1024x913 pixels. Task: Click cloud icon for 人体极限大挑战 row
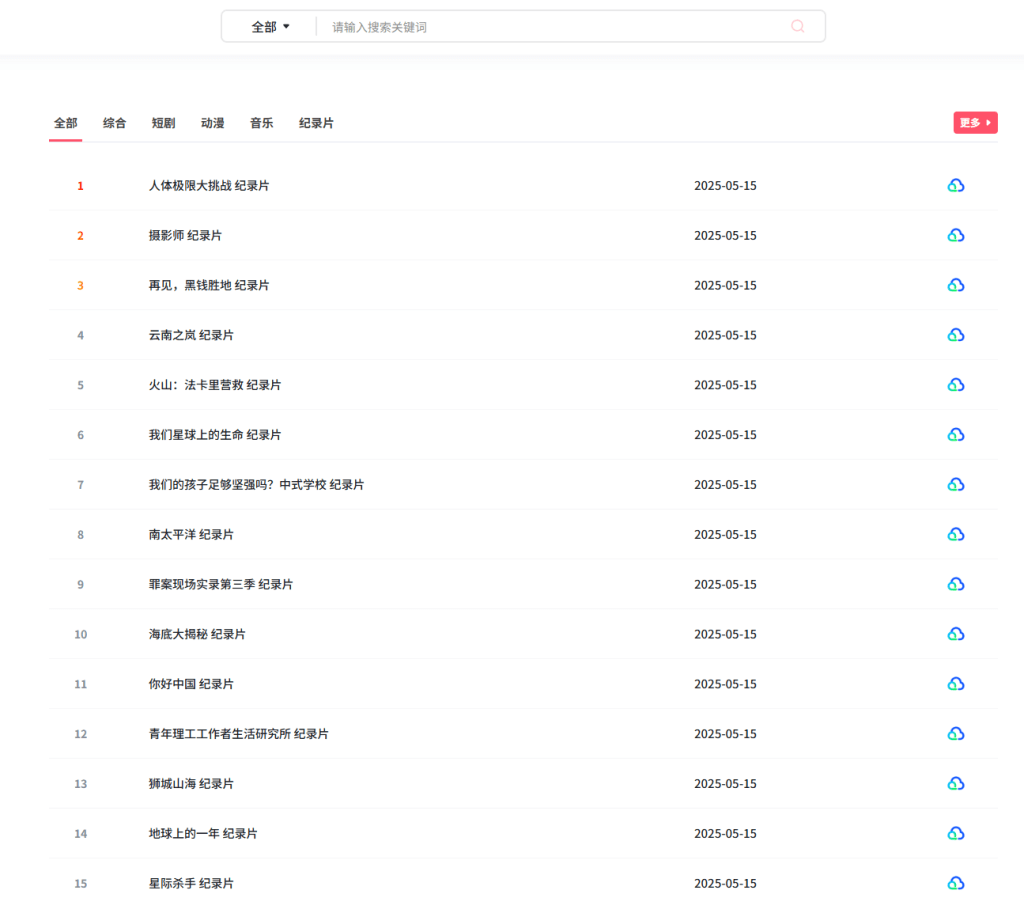[955, 186]
